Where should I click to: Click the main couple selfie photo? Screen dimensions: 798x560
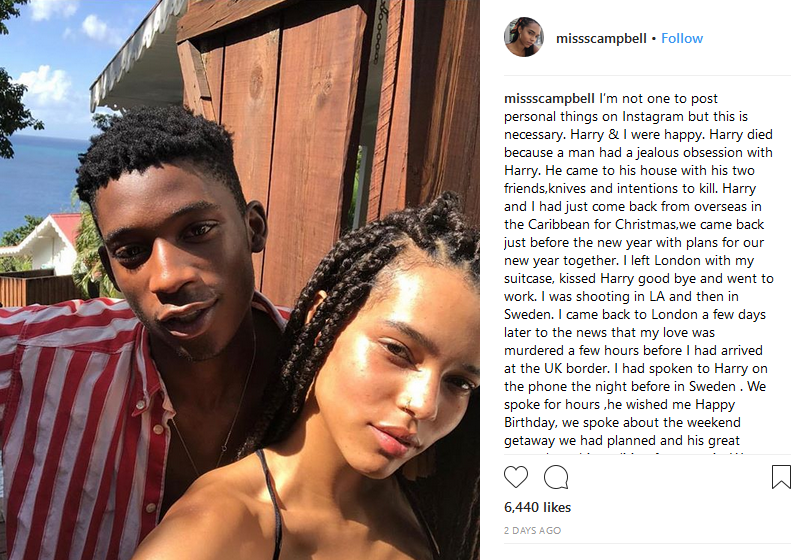(240, 280)
